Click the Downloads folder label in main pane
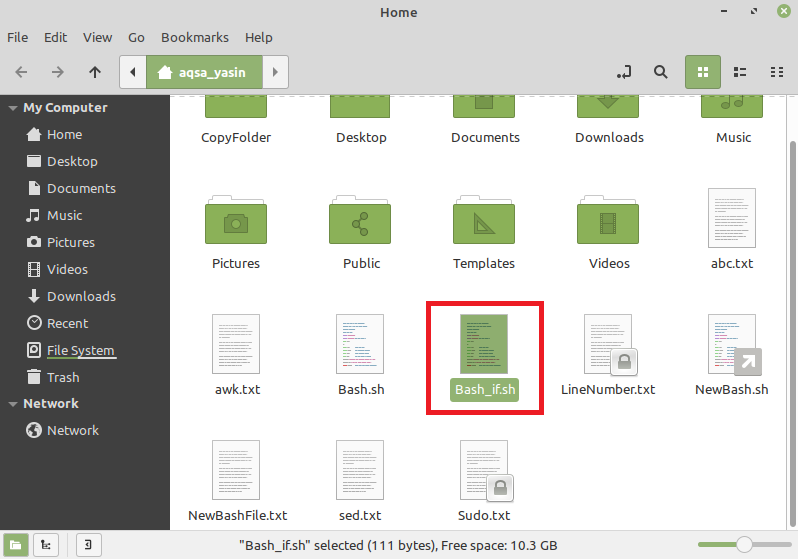The width and height of the screenshot is (798, 559). pyautogui.click(x=609, y=137)
